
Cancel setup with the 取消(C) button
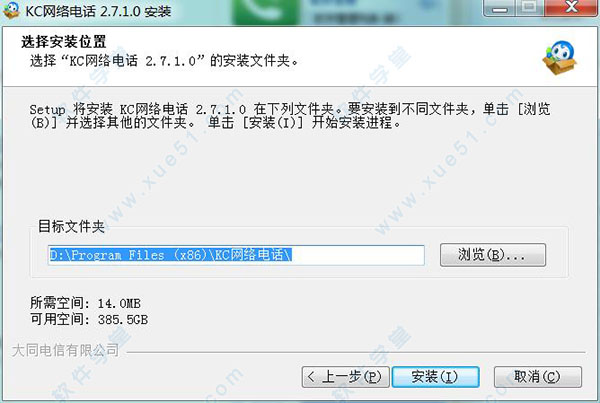coord(538,377)
